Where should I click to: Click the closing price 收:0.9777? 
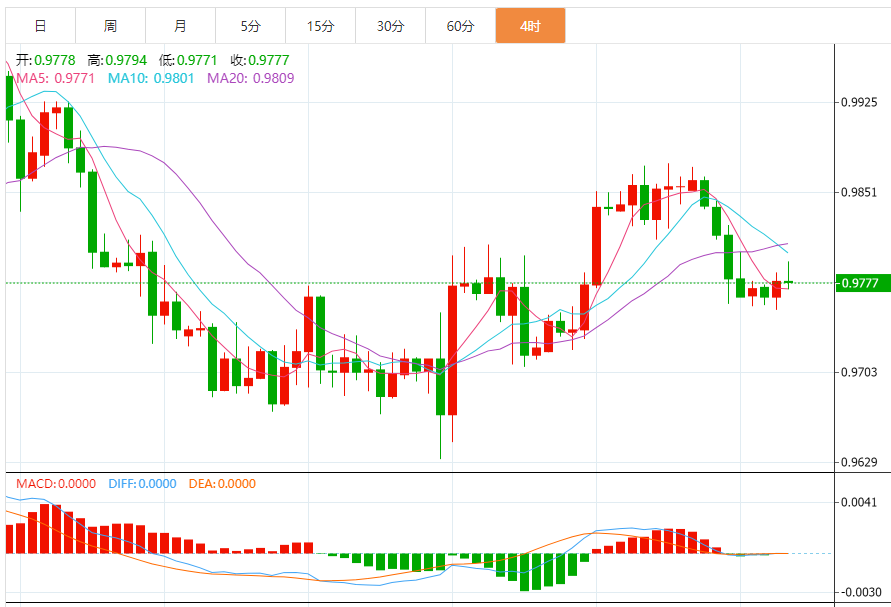pos(260,60)
